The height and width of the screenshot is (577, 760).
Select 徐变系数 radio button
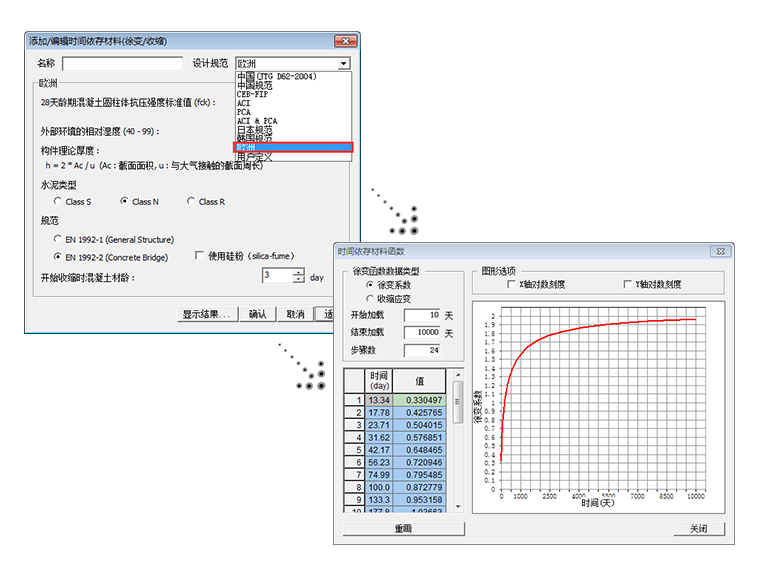tap(370, 285)
